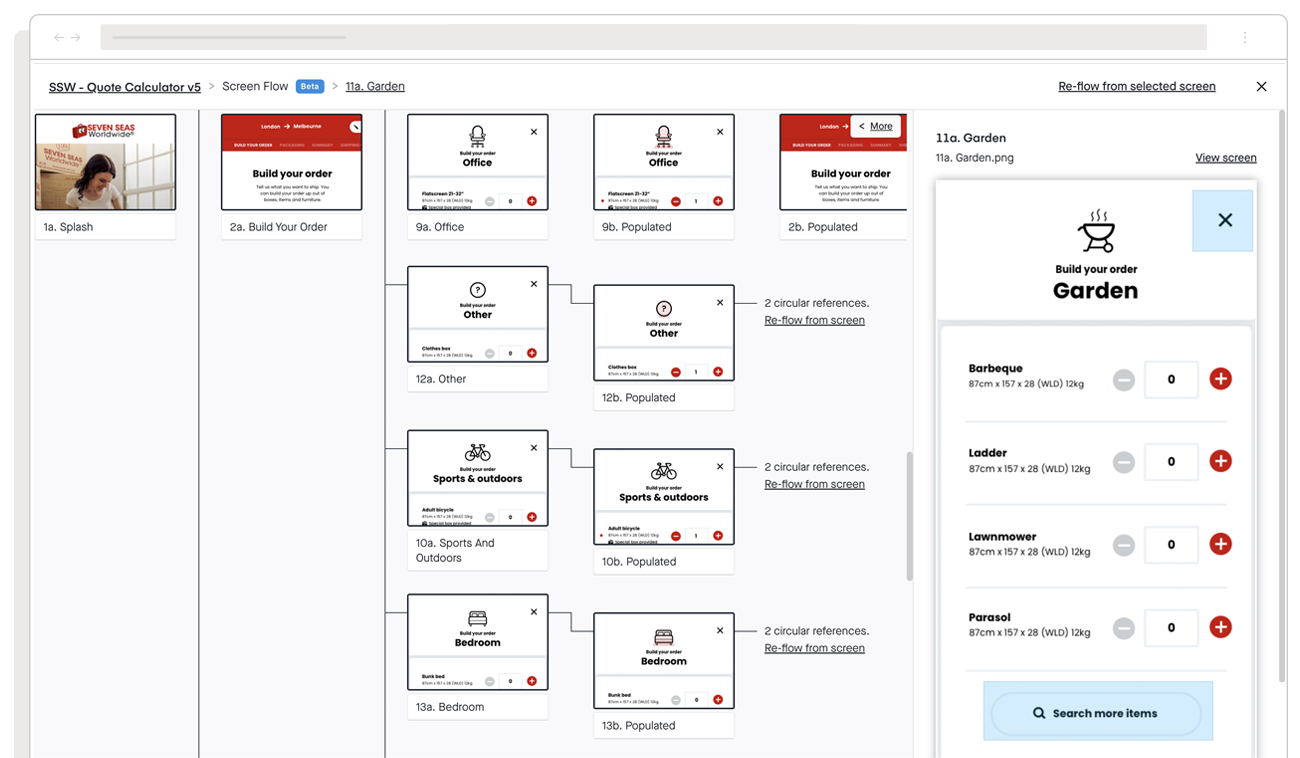Viewport: 1300px width, 758px height.
Task: Click Re-flow from screen beside 12b. Populated
Action: click(814, 320)
